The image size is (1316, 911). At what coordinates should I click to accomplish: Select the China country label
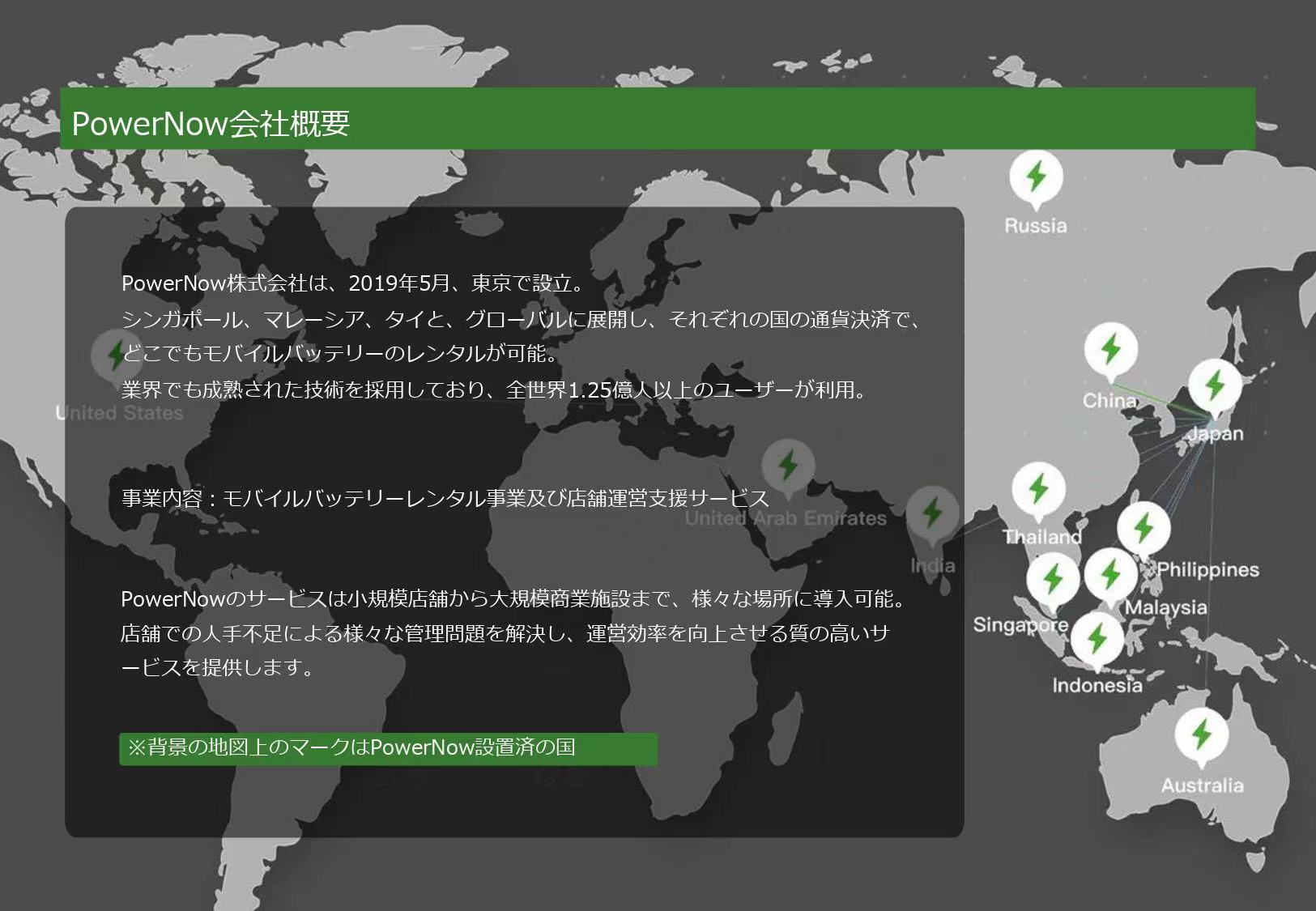point(1109,401)
